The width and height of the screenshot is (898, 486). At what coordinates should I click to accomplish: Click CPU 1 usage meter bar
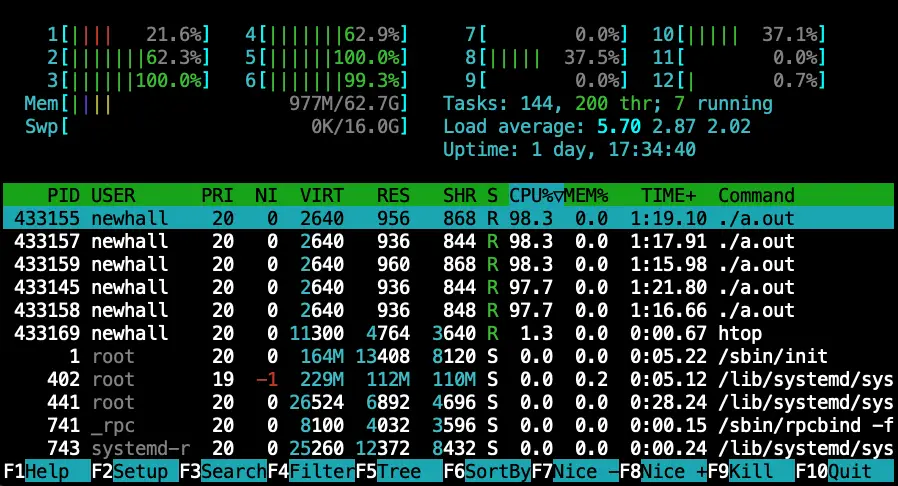tap(129, 35)
